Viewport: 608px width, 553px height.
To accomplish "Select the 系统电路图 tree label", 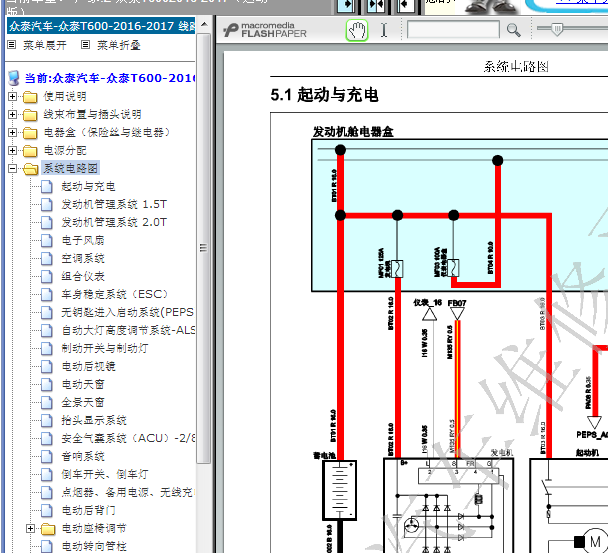I will [71, 168].
